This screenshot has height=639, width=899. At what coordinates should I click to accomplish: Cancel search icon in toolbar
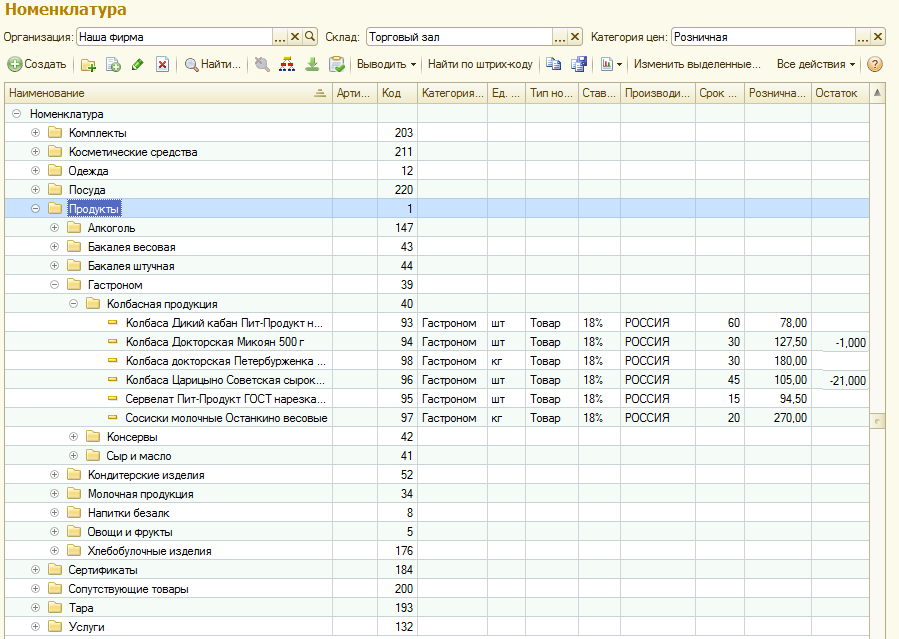262,64
